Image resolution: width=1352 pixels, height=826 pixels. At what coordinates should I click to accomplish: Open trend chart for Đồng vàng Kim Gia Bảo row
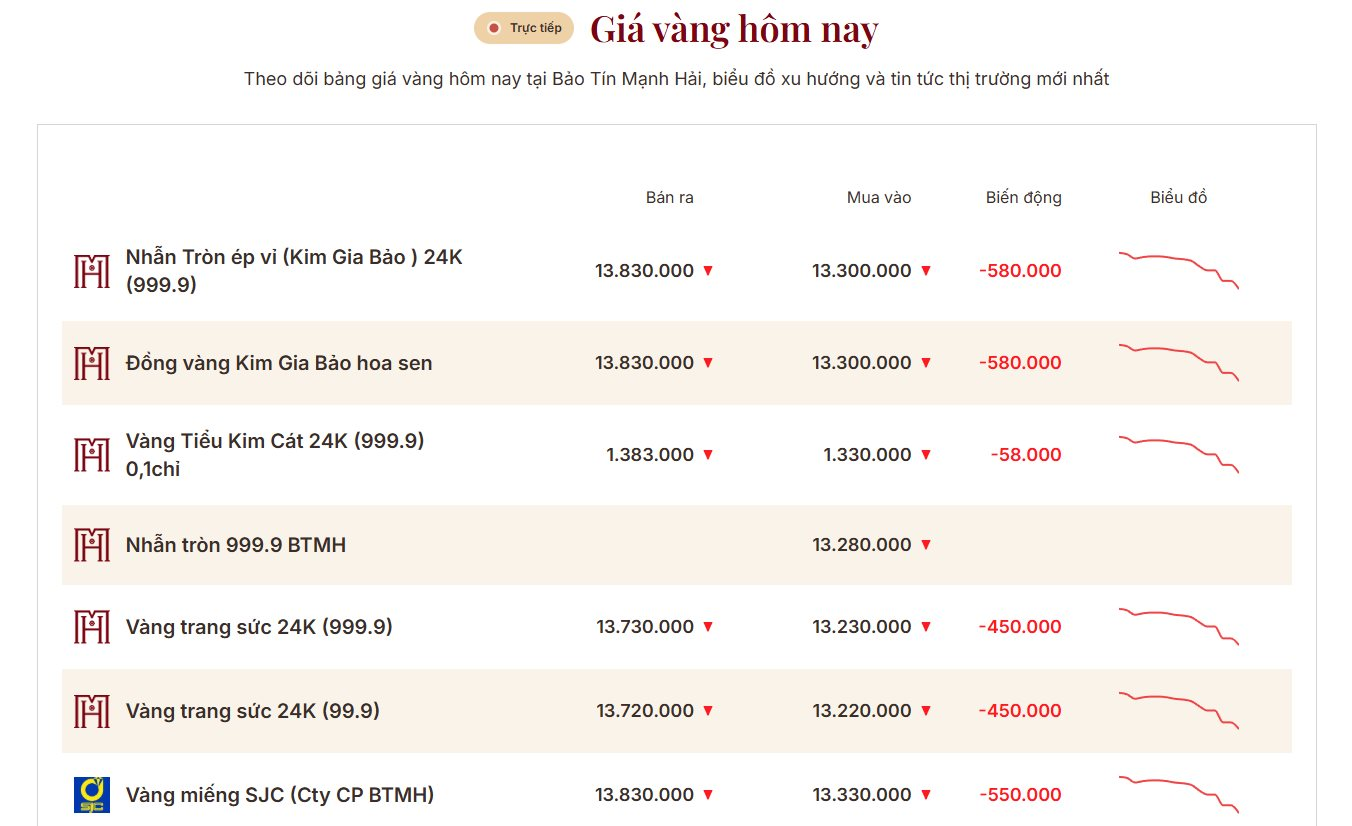[x=1179, y=362]
